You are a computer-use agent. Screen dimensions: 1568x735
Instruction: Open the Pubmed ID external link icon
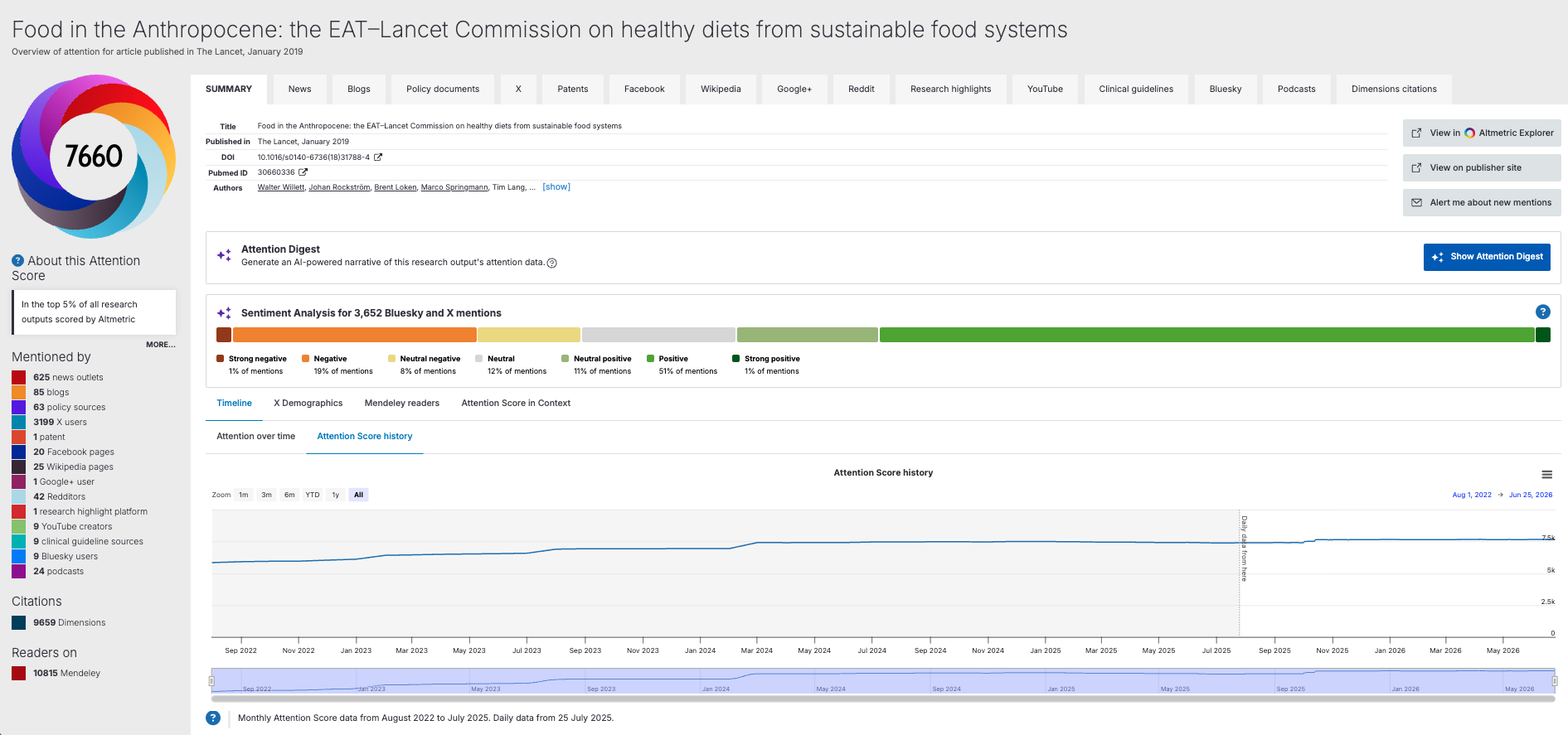click(303, 172)
